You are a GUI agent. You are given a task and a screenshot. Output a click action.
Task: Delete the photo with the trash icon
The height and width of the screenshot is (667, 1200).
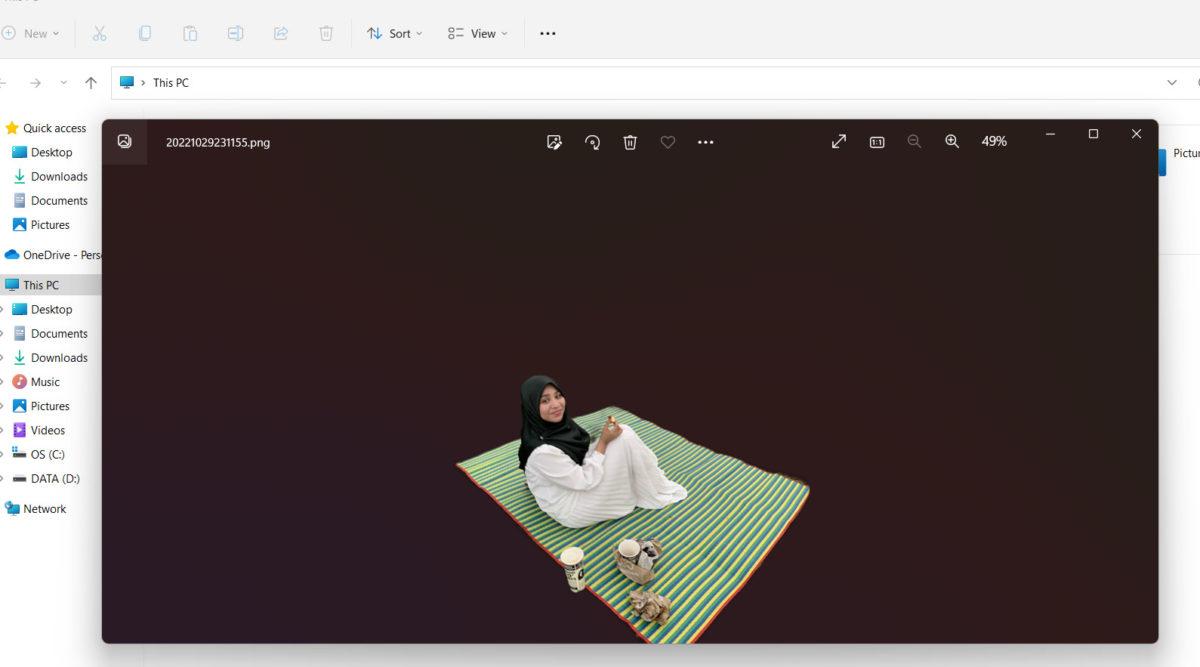click(x=630, y=142)
